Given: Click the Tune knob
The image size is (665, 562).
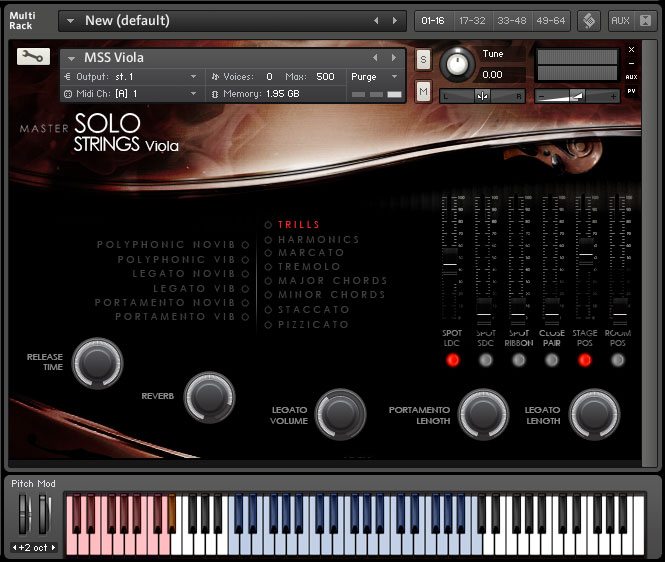Looking at the screenshot, I should point(458,64).
